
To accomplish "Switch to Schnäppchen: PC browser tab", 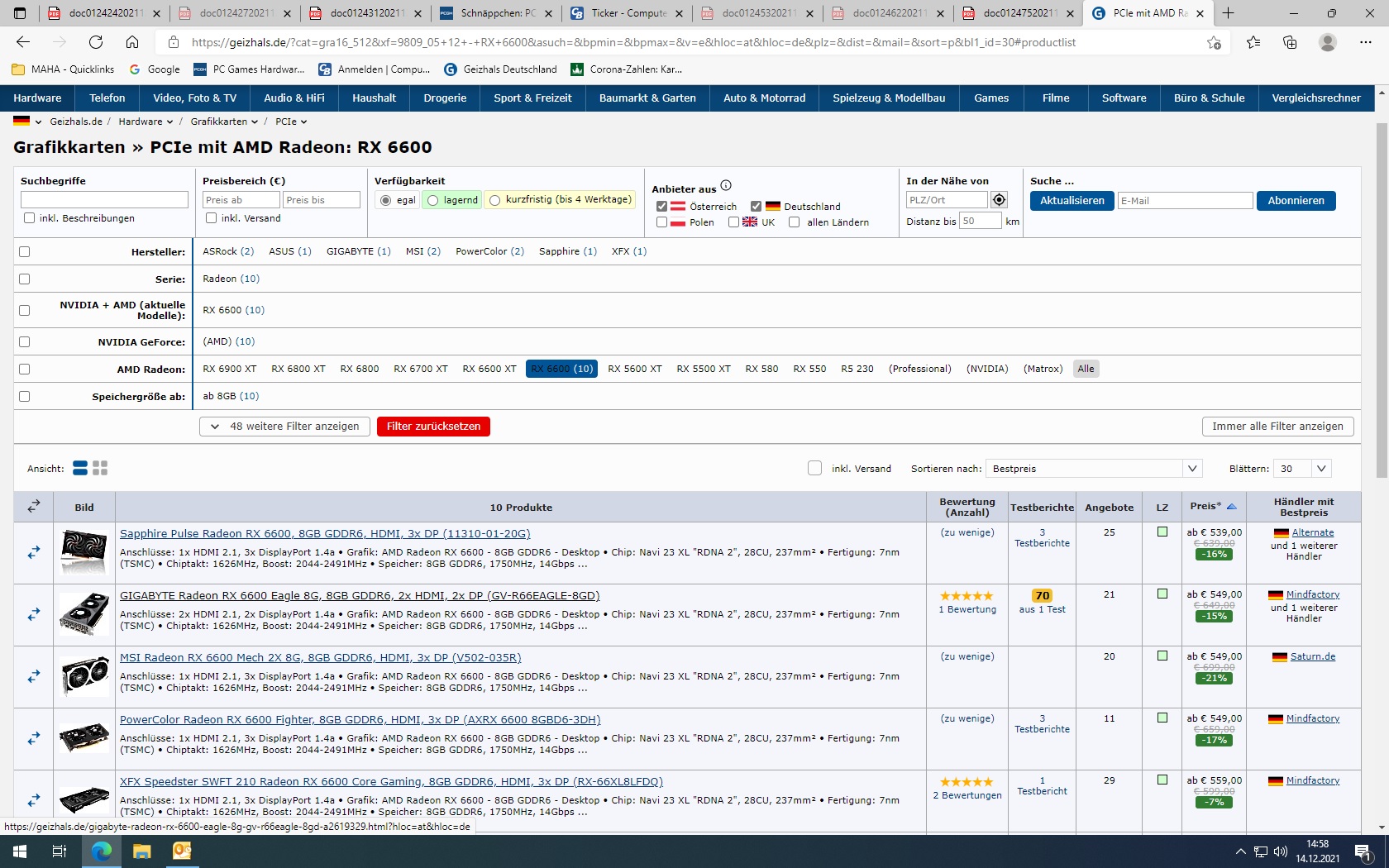I will point(498,13).
